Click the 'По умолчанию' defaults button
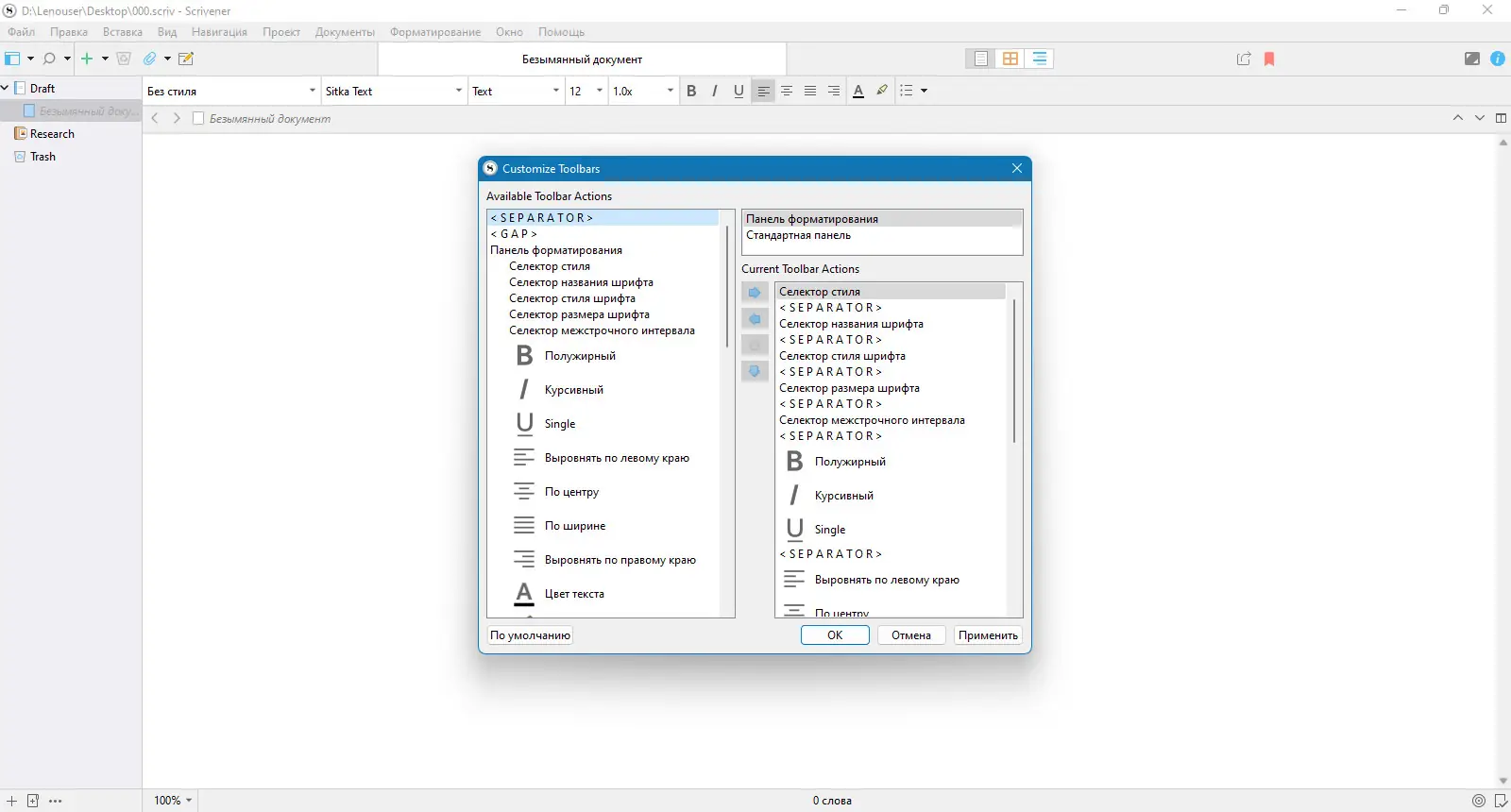The image size is (1511, 812). (530, 635)
